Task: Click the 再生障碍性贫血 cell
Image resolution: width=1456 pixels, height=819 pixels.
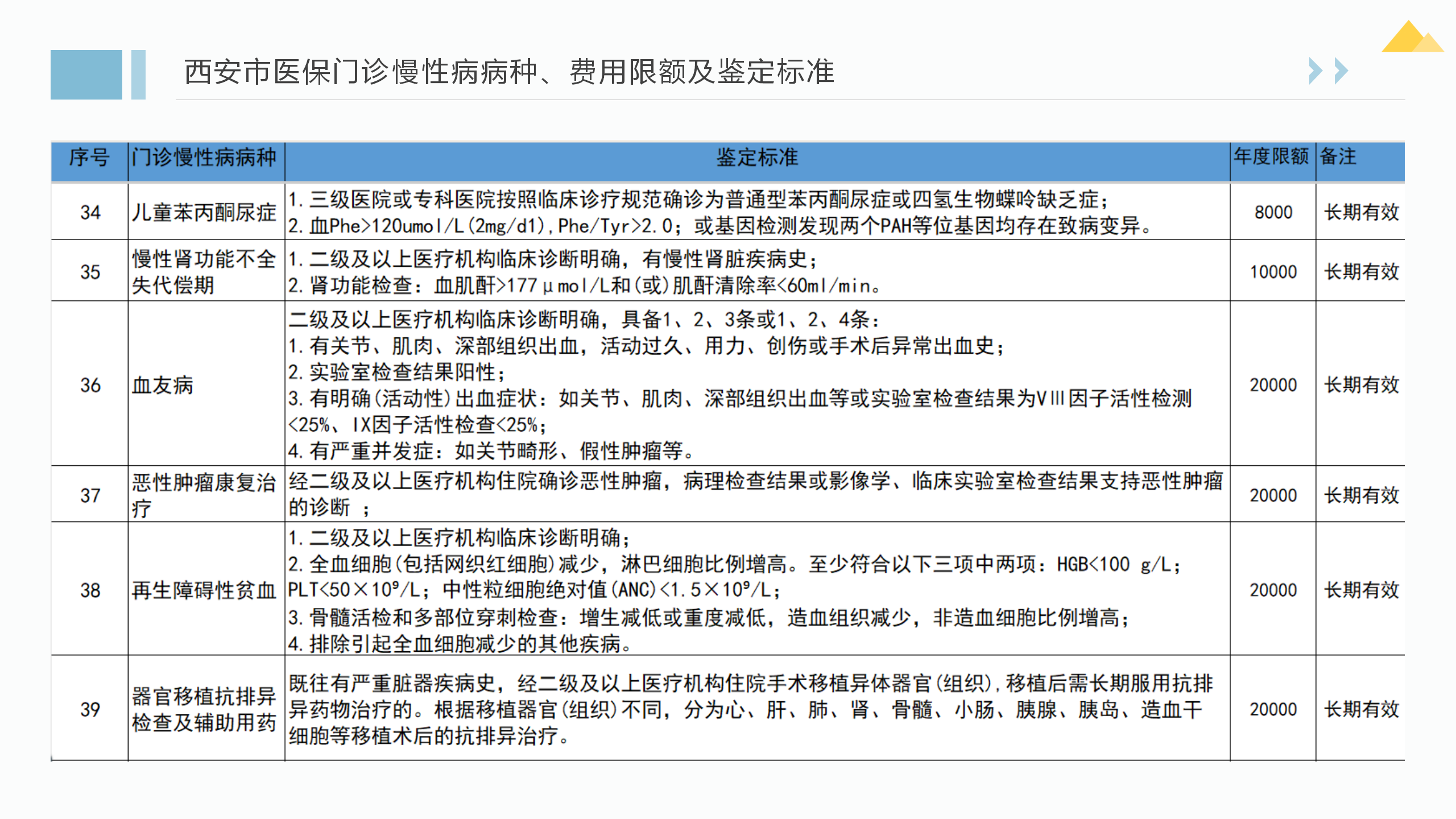Action: pyautogui.click(x=204, y=590)
